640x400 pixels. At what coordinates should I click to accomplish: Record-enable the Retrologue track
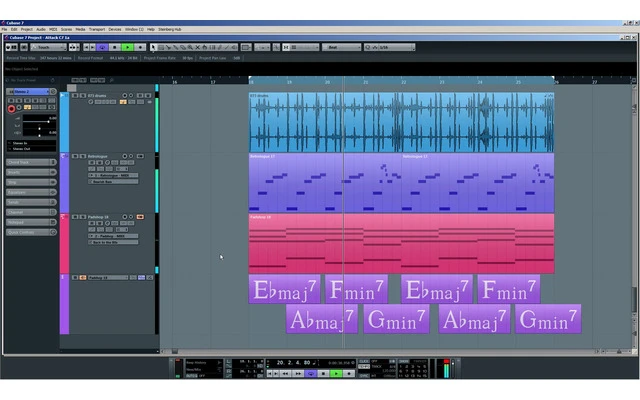(x=124, y=156)
